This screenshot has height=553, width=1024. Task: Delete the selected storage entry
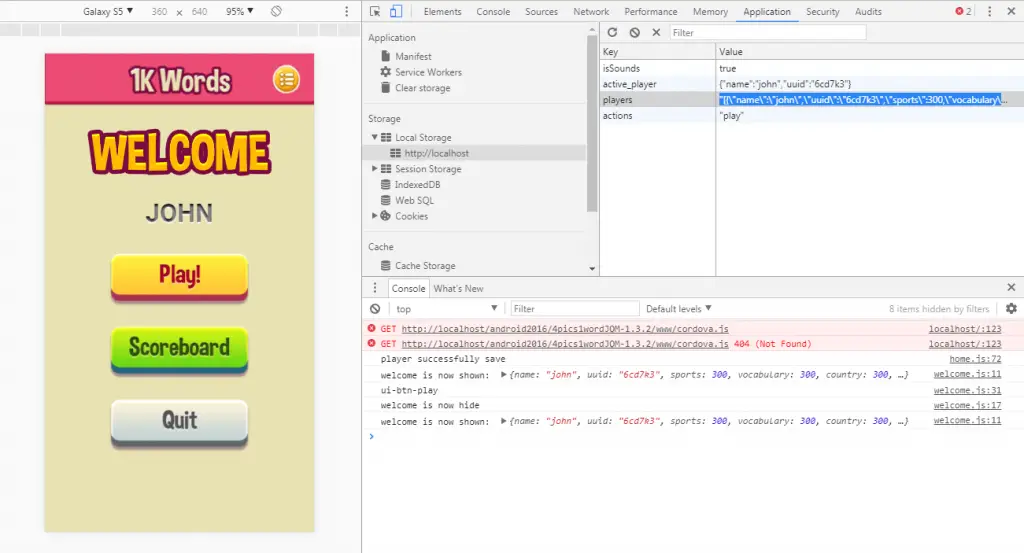(656, 33)
